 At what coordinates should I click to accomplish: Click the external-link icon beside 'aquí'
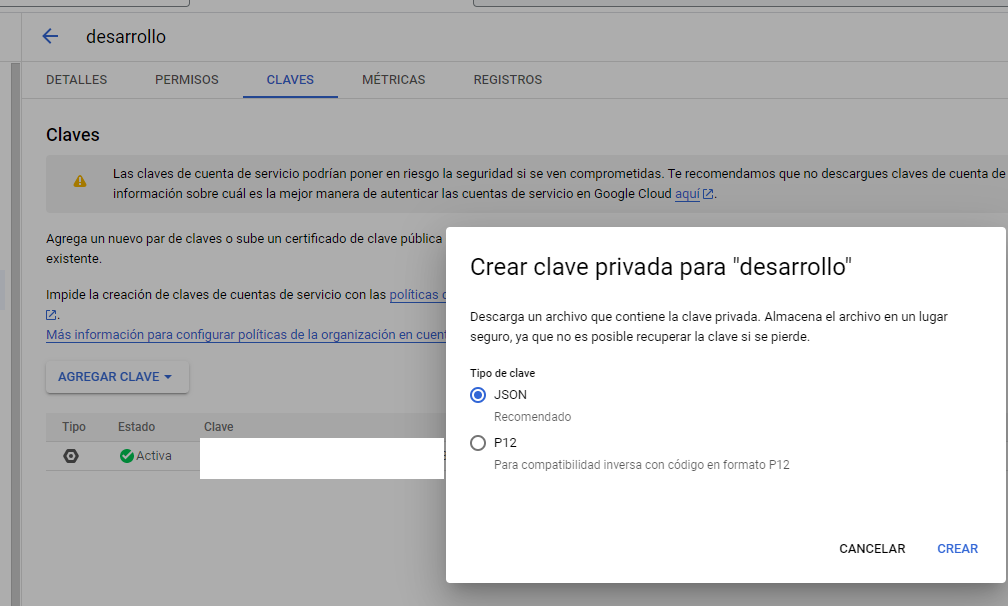[709, 195]
